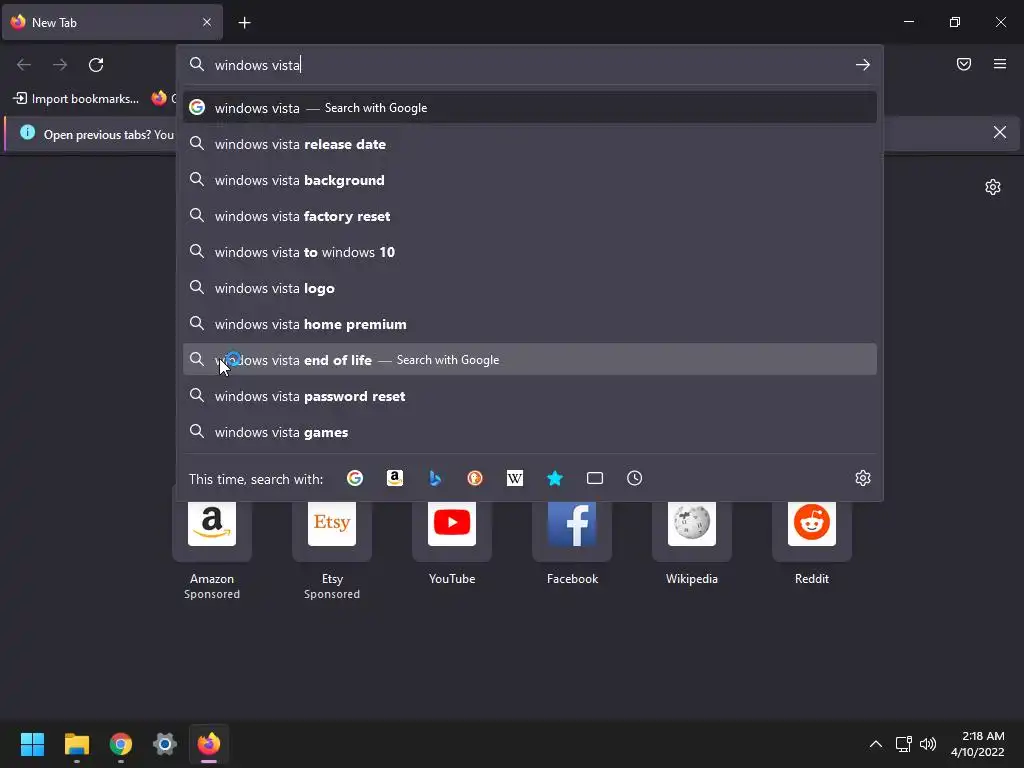
Task: Search this time with Google icon
Action: (355, 478)
